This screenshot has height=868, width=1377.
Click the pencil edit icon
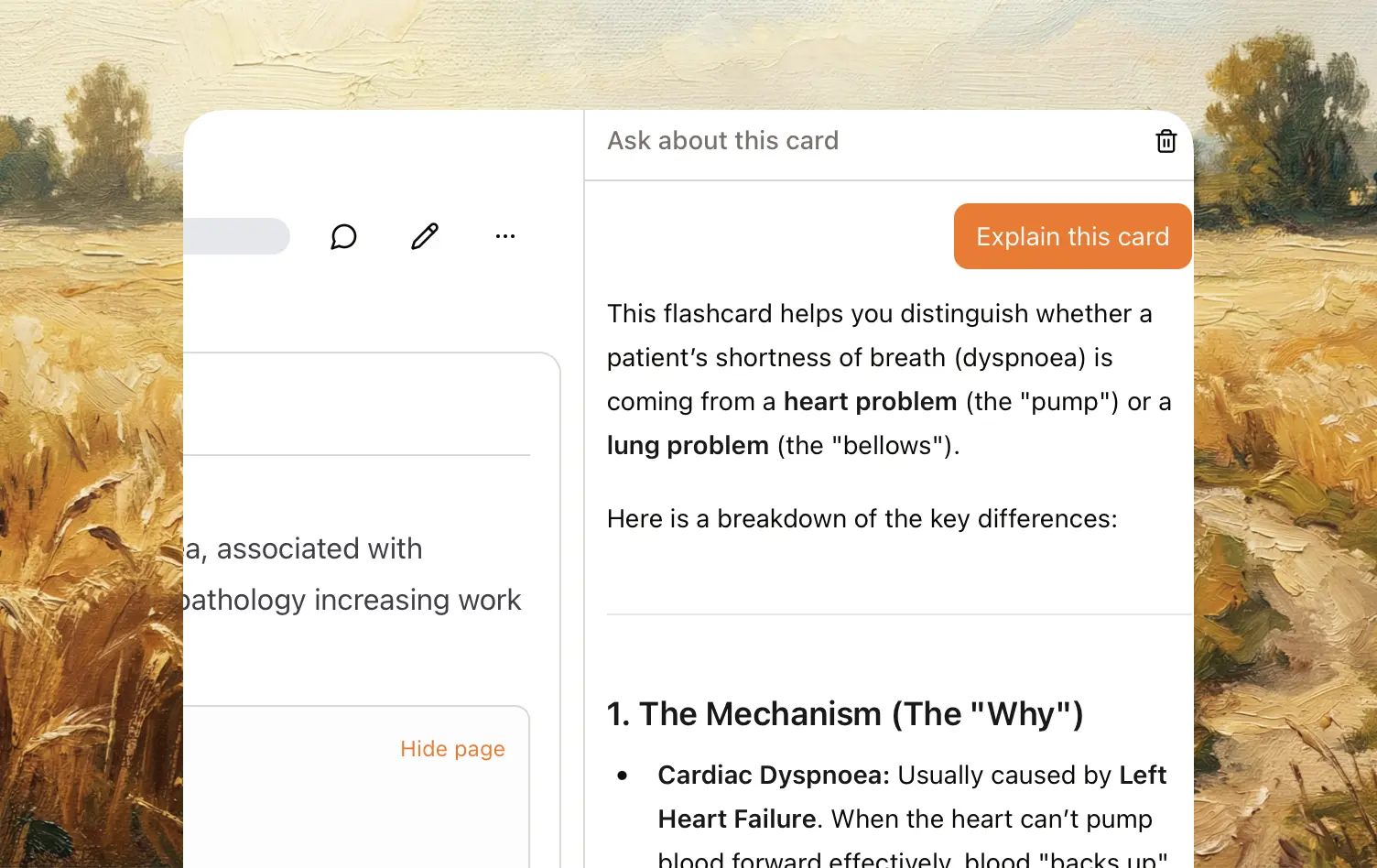[424, 237]
